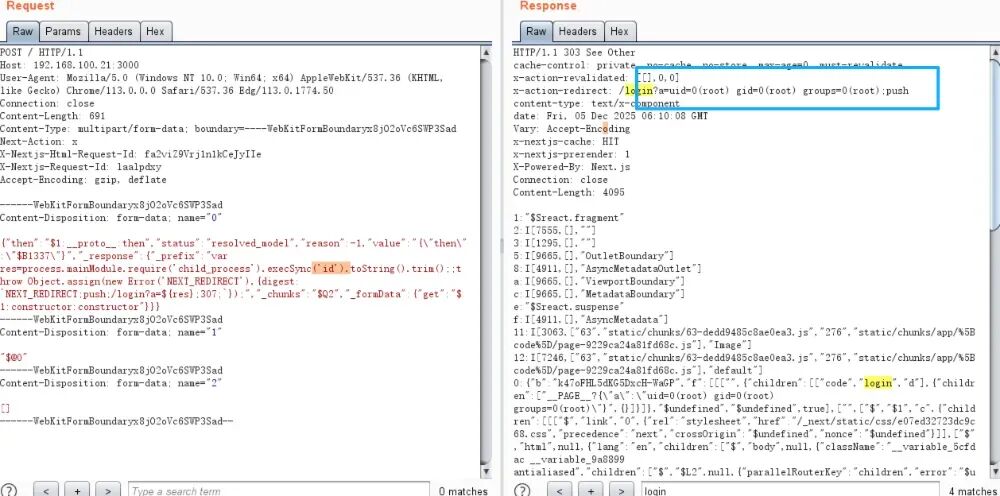Select the response Raw tab
Screen dimensions: 1000x496
point(536,31)
